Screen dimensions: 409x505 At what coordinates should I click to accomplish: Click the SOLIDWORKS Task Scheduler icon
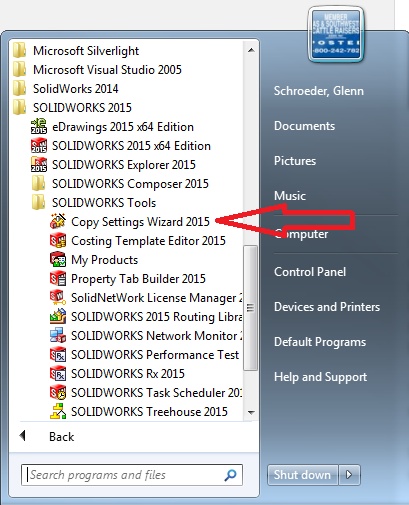tap(58, 392)
